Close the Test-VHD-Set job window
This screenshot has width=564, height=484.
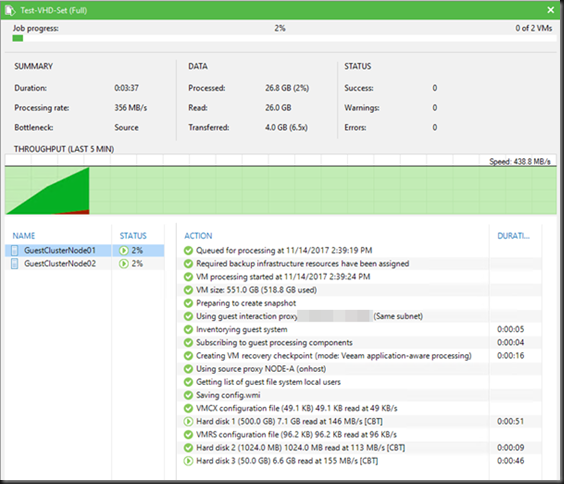(x=550, y=10)
